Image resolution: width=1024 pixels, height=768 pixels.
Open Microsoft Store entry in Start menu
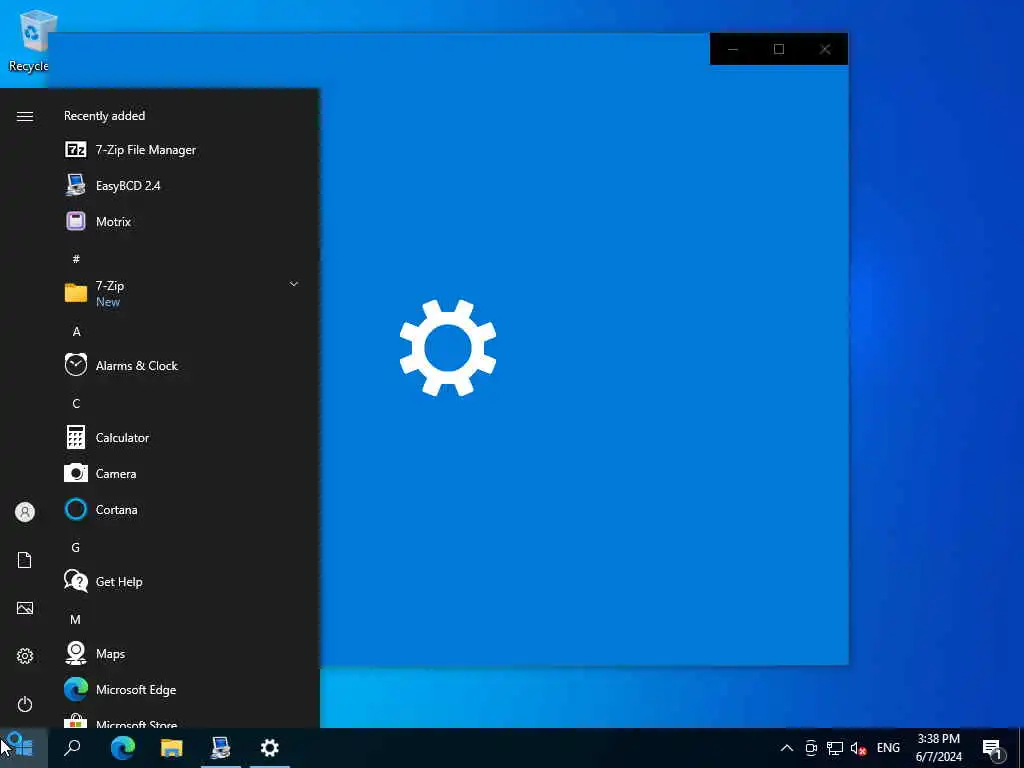click(x=183, y=718)
